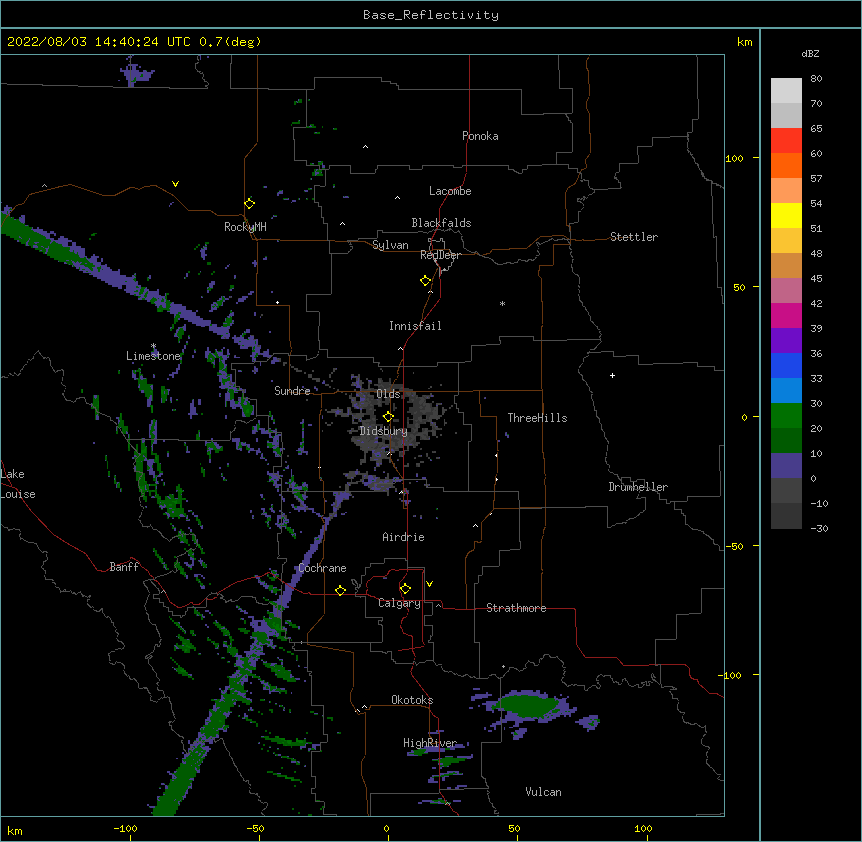
Task: Select the Banff map label
Action: click(x=124, y=567)
